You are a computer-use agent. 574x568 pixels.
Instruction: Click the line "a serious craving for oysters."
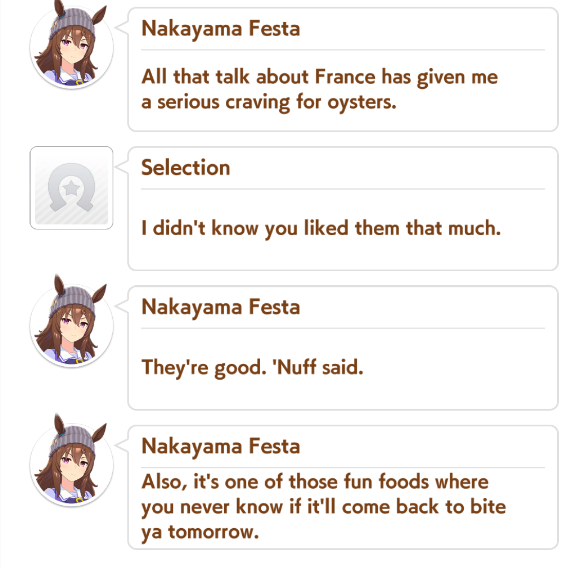[269, 102]
